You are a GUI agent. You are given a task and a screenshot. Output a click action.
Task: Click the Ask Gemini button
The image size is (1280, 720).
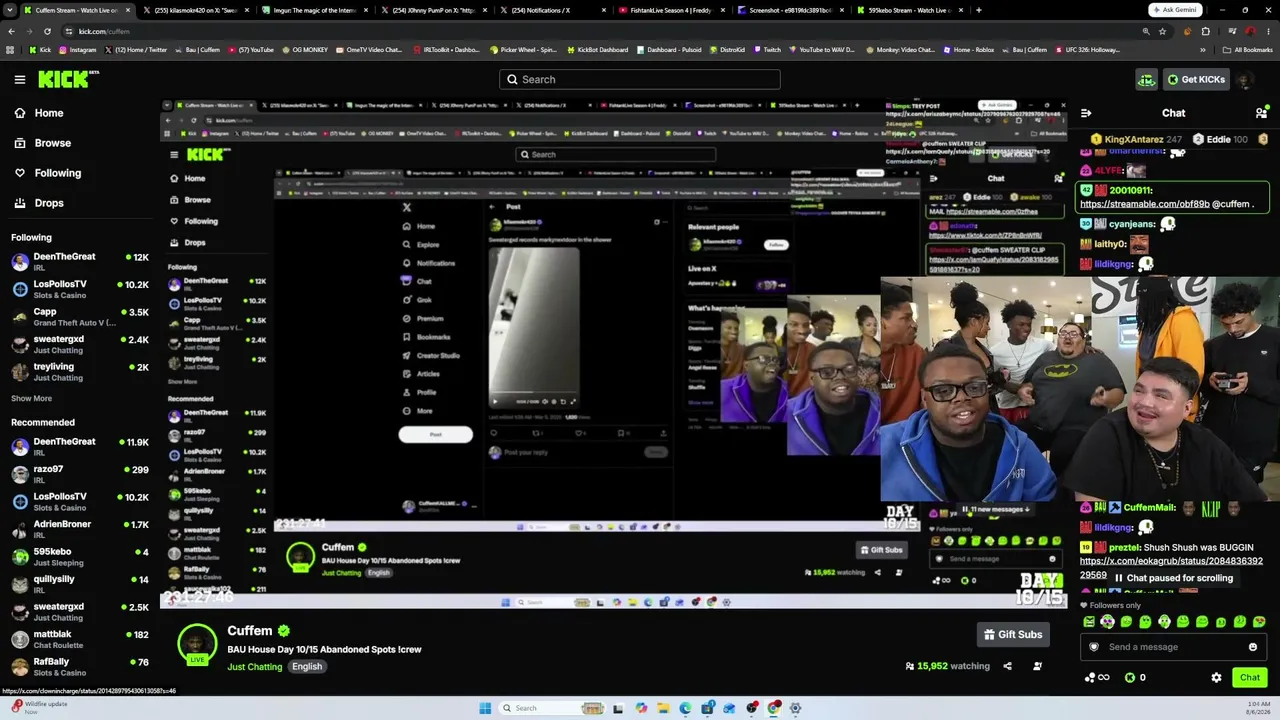[1175, 10]
